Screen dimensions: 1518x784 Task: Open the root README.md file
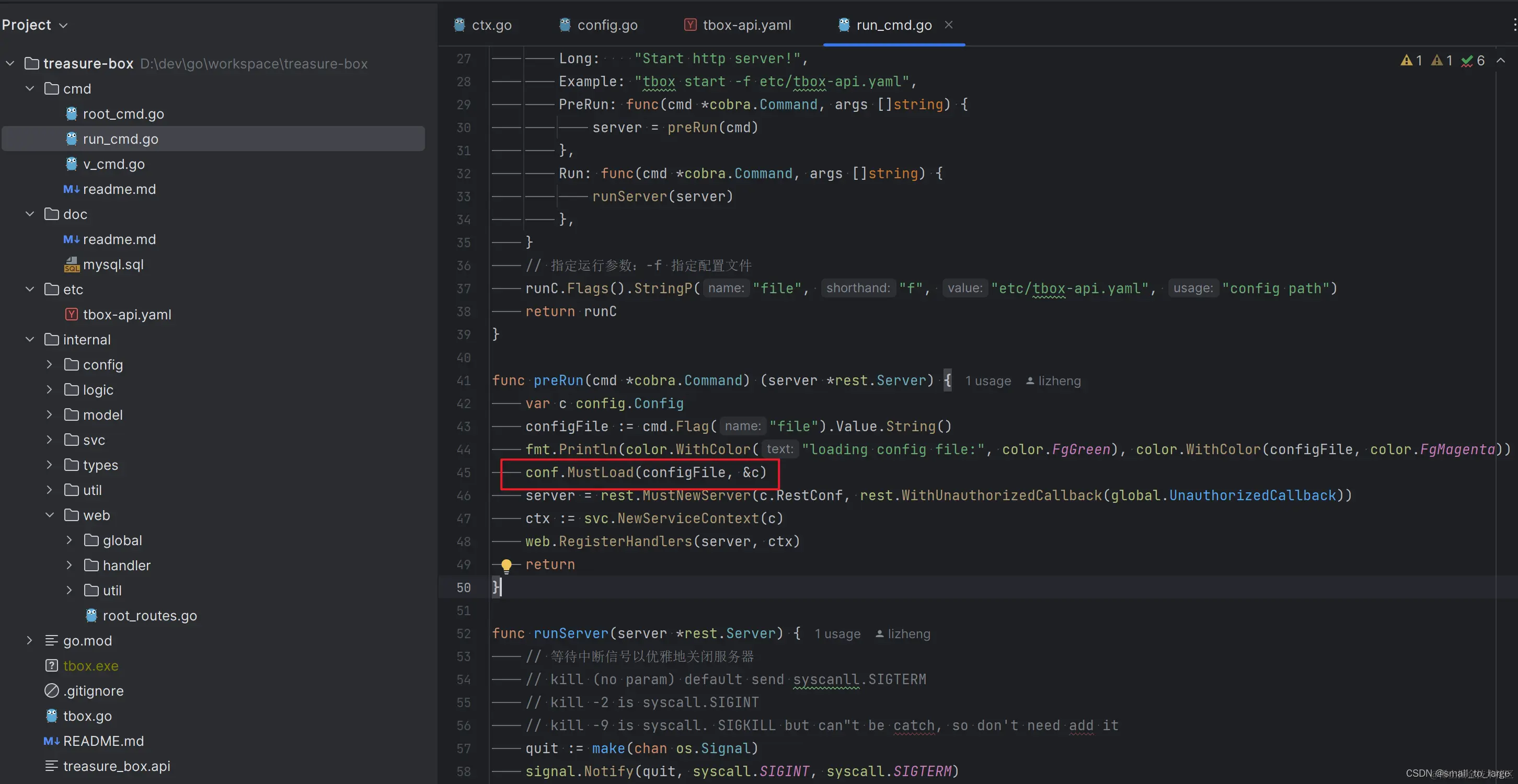(103, 741)
